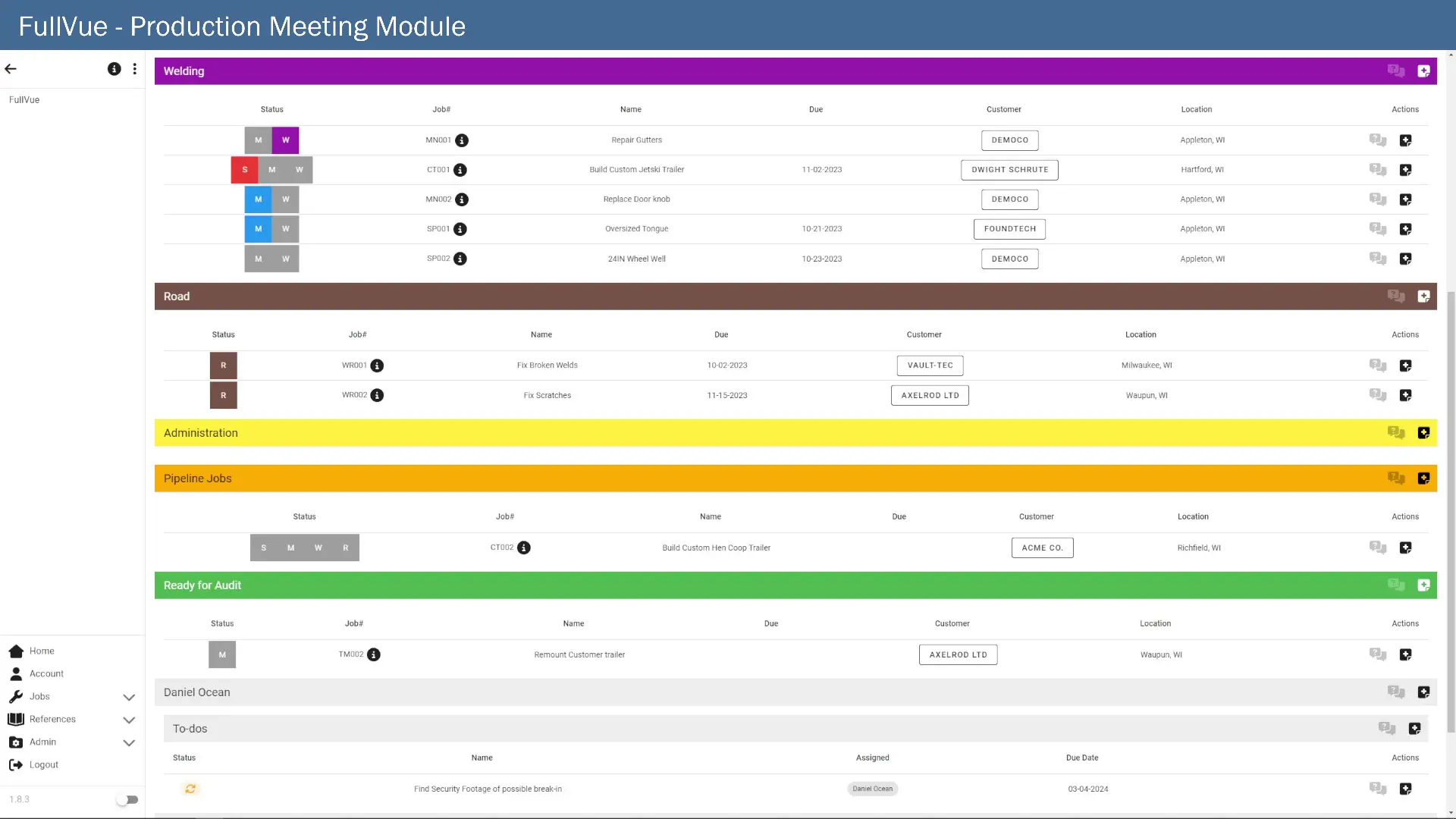Screen dimensions: 1456x819
Task: Add note to 24IN Wheel Well row
Action: click(1405, 259)
